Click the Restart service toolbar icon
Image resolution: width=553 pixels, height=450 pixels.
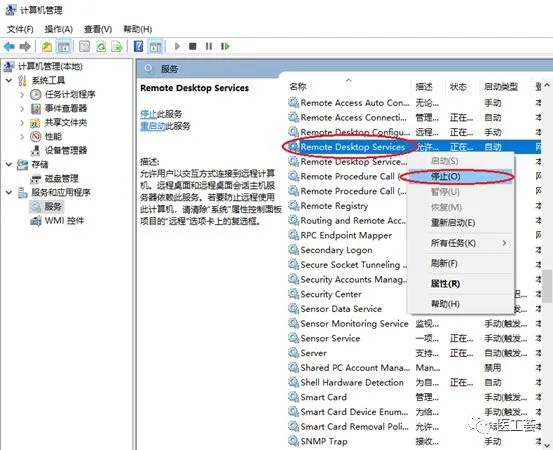tap(225, 46)
